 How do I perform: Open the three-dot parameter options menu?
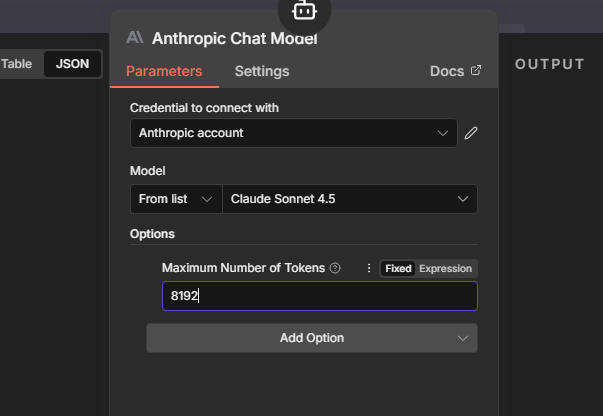click(x=368, y=268)
